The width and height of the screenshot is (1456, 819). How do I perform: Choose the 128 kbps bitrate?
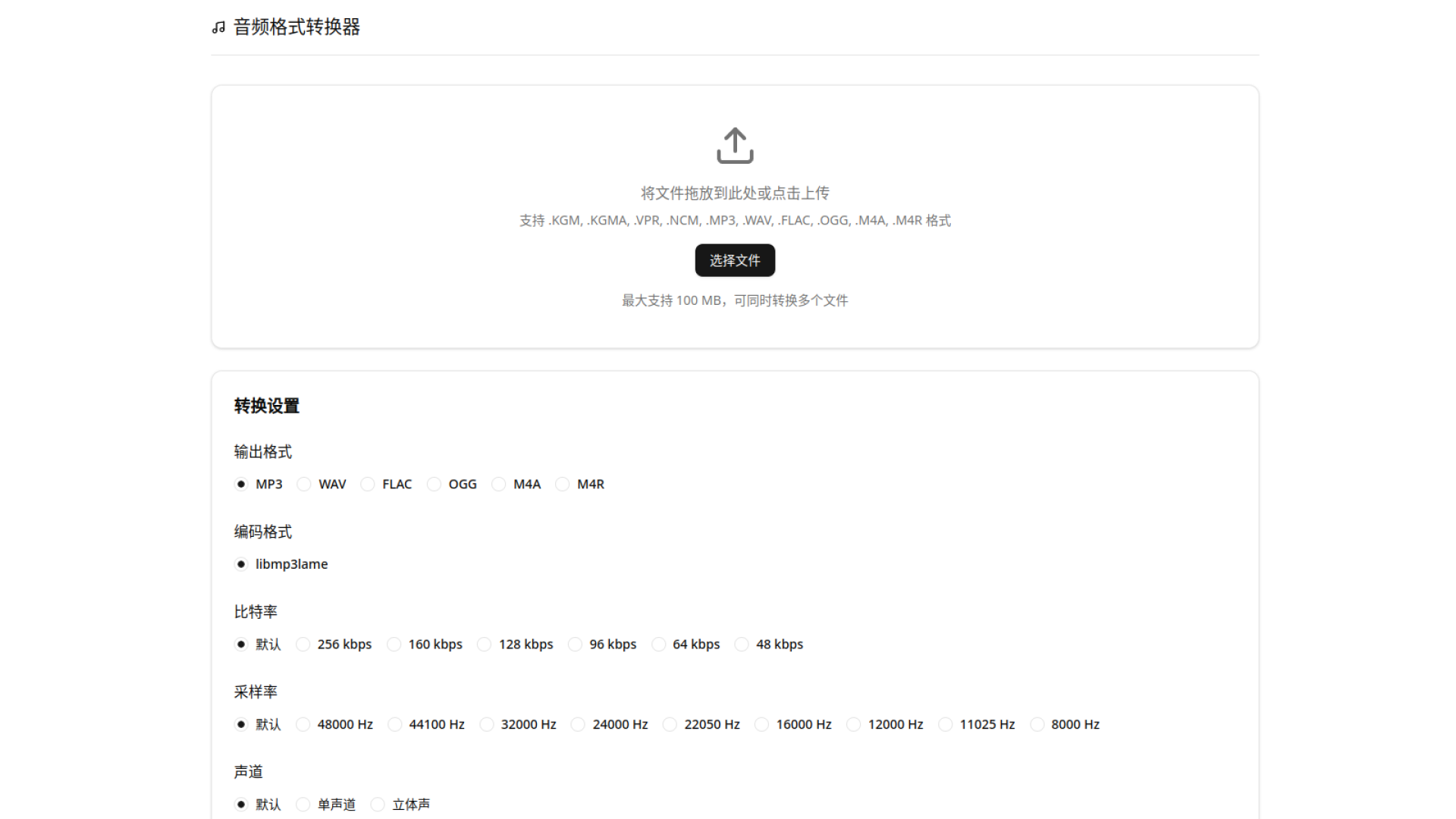485,645
